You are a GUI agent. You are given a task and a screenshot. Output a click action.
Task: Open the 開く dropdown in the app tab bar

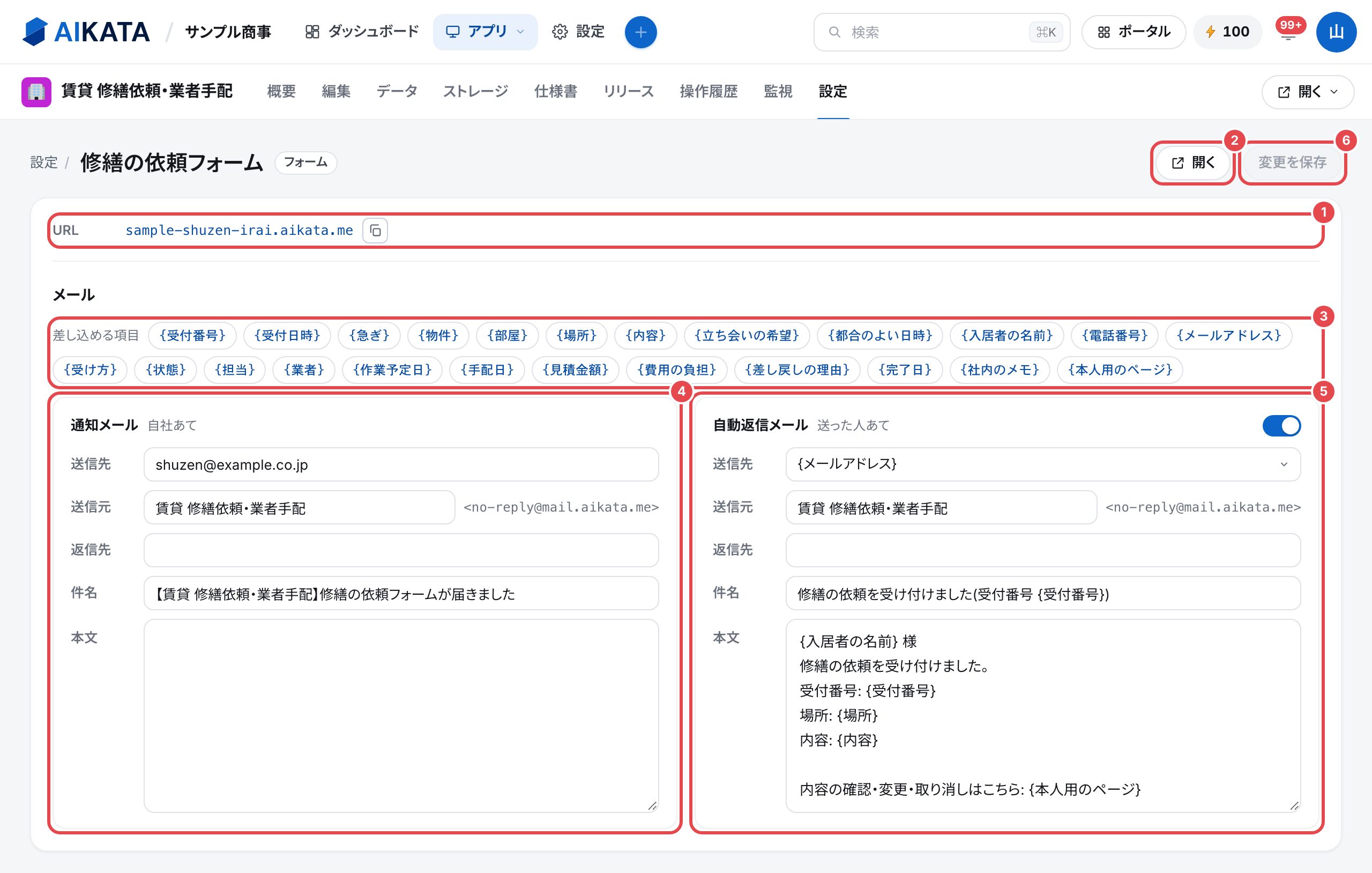click(1307, 92)
